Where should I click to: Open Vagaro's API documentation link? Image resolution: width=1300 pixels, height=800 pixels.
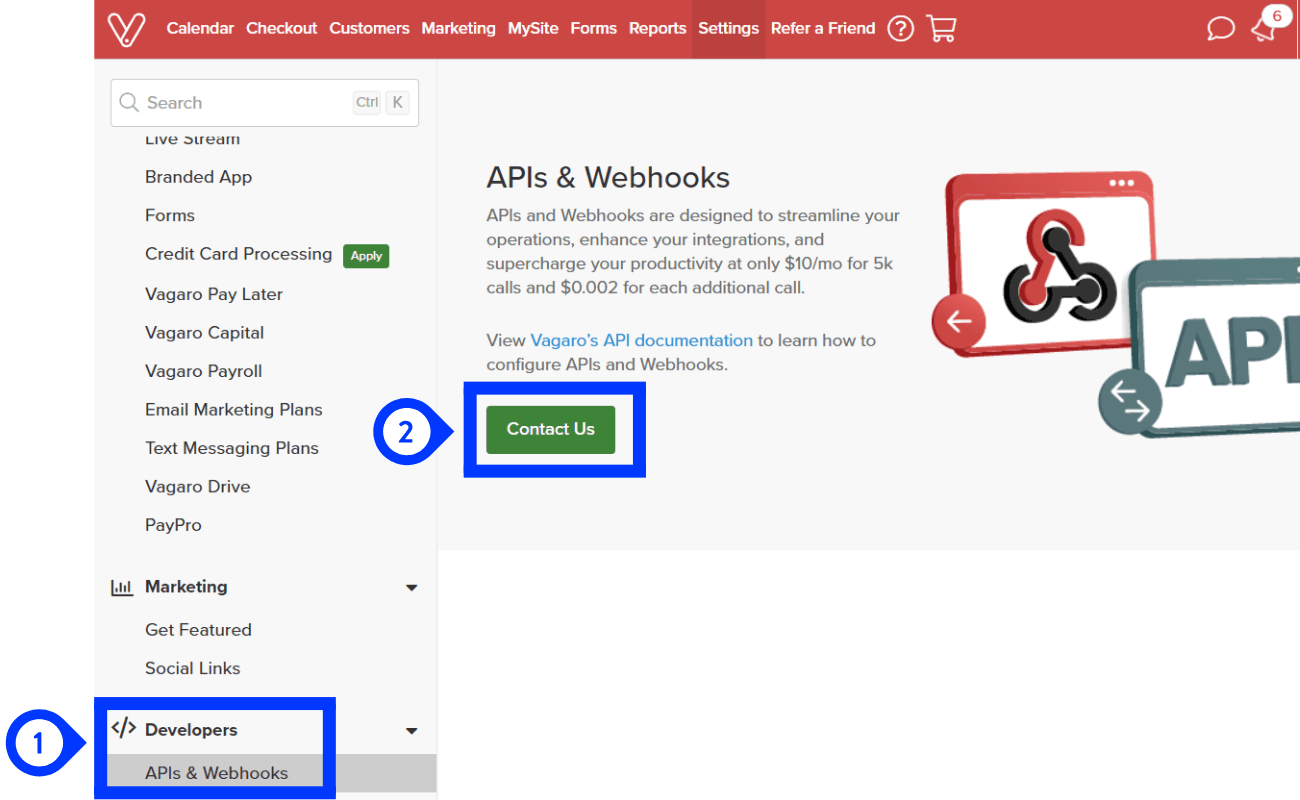(x=641, y=340)
